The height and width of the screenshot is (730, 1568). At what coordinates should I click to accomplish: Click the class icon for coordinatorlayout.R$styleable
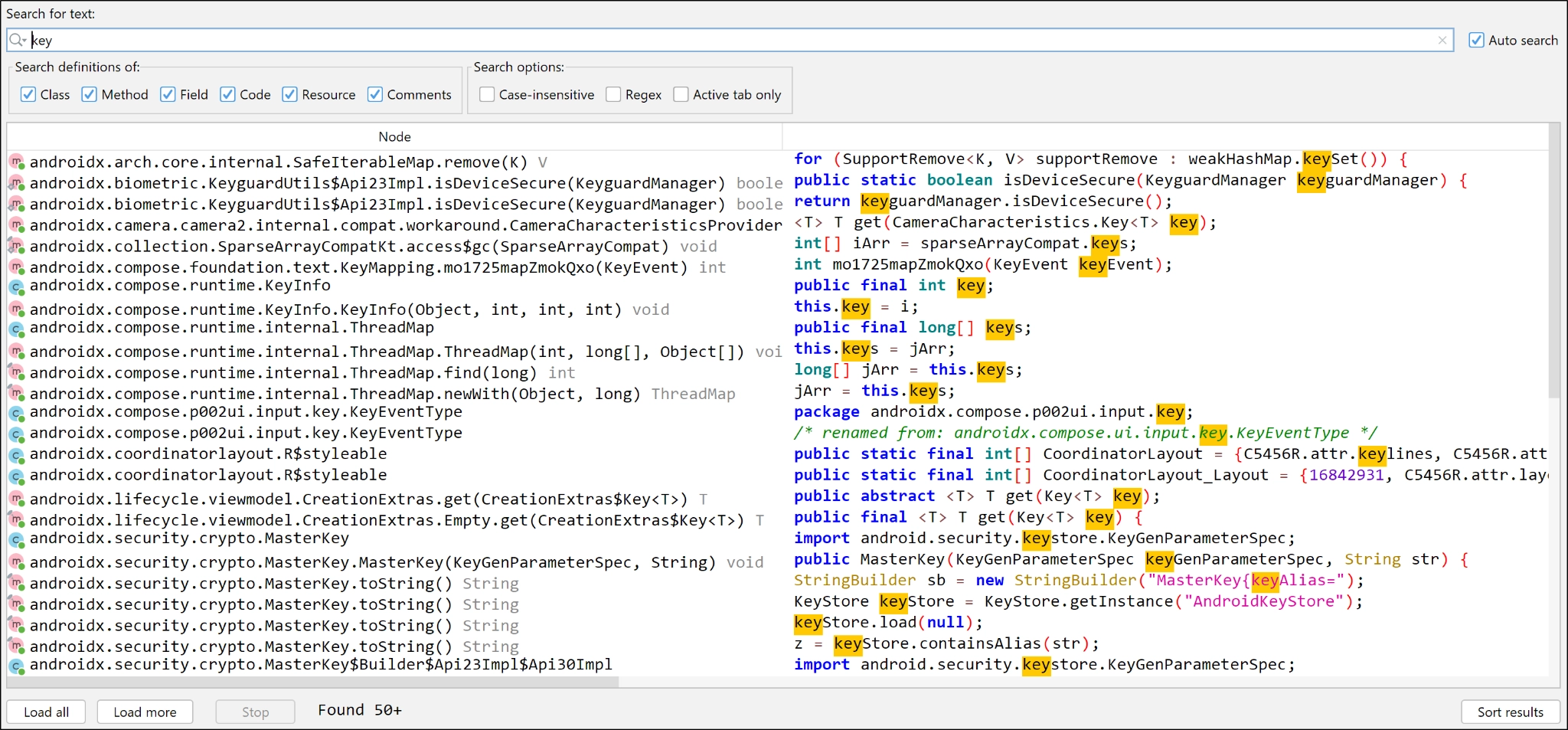(17, 454)
